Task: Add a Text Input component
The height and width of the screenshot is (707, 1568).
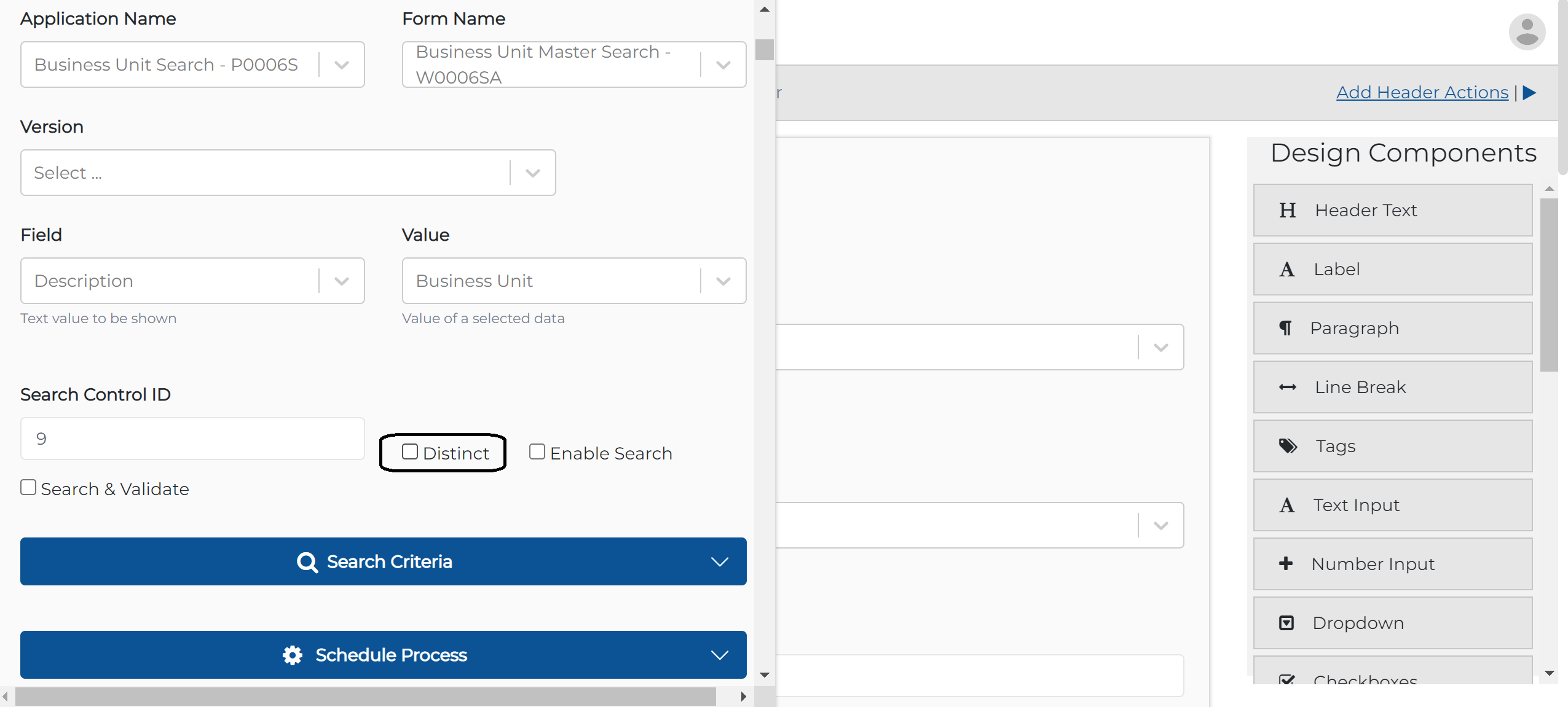Action: [1392, 505]
